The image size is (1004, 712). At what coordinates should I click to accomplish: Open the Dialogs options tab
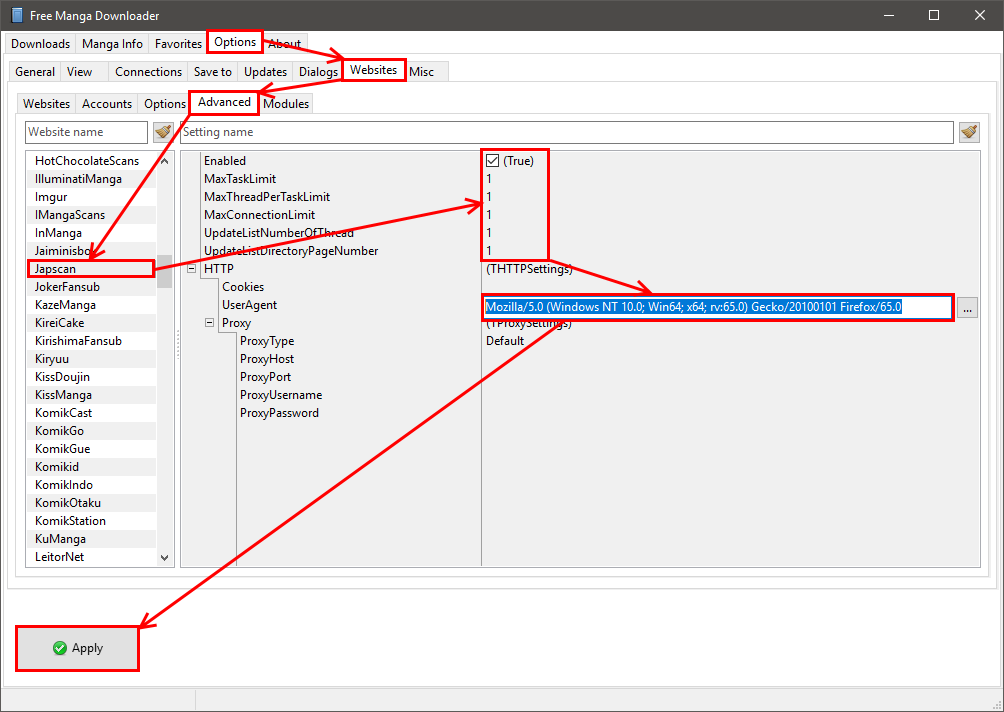[318, 72]
